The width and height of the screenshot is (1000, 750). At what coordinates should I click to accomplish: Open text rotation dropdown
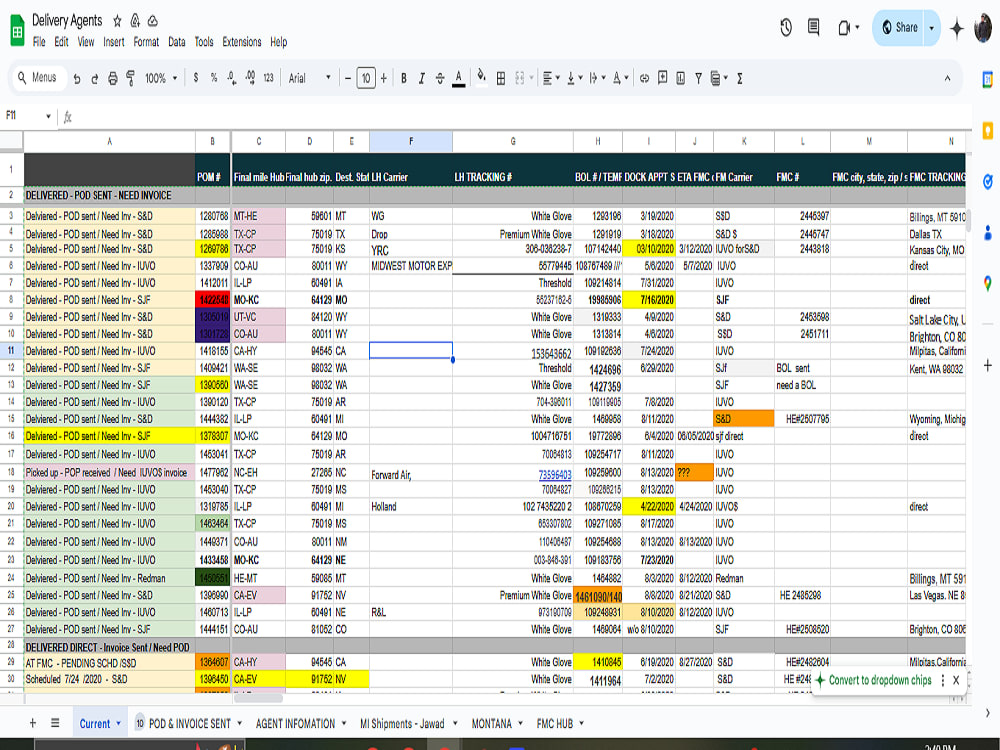point(621,78)
